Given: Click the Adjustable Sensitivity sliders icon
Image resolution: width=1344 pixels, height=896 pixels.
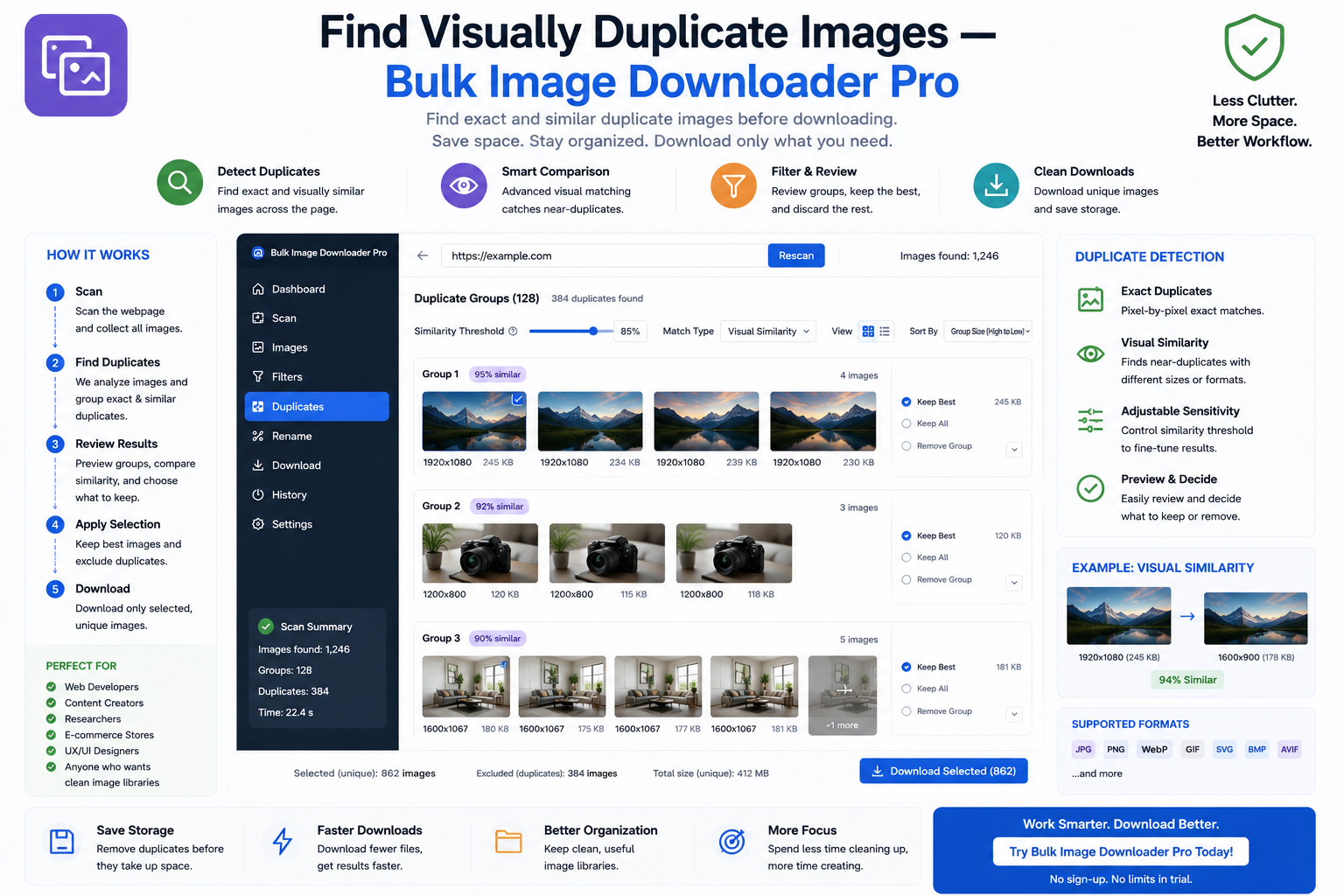Looking at the screenshot, I should coord(1090,420).
